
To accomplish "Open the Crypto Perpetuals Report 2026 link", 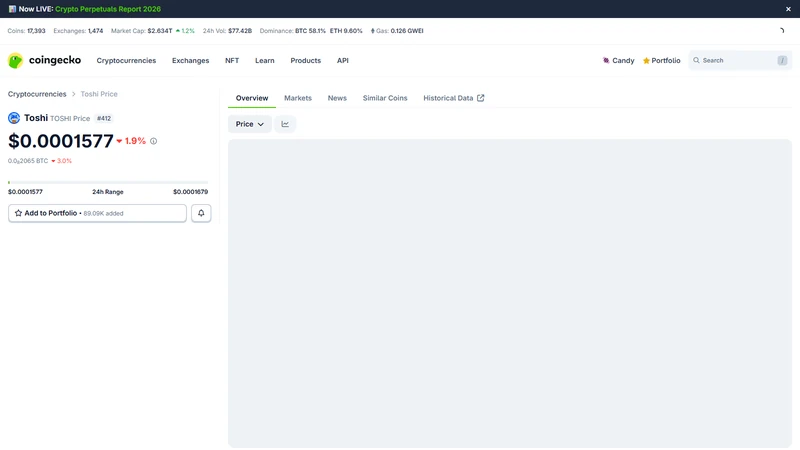I will tap(108, 9).
